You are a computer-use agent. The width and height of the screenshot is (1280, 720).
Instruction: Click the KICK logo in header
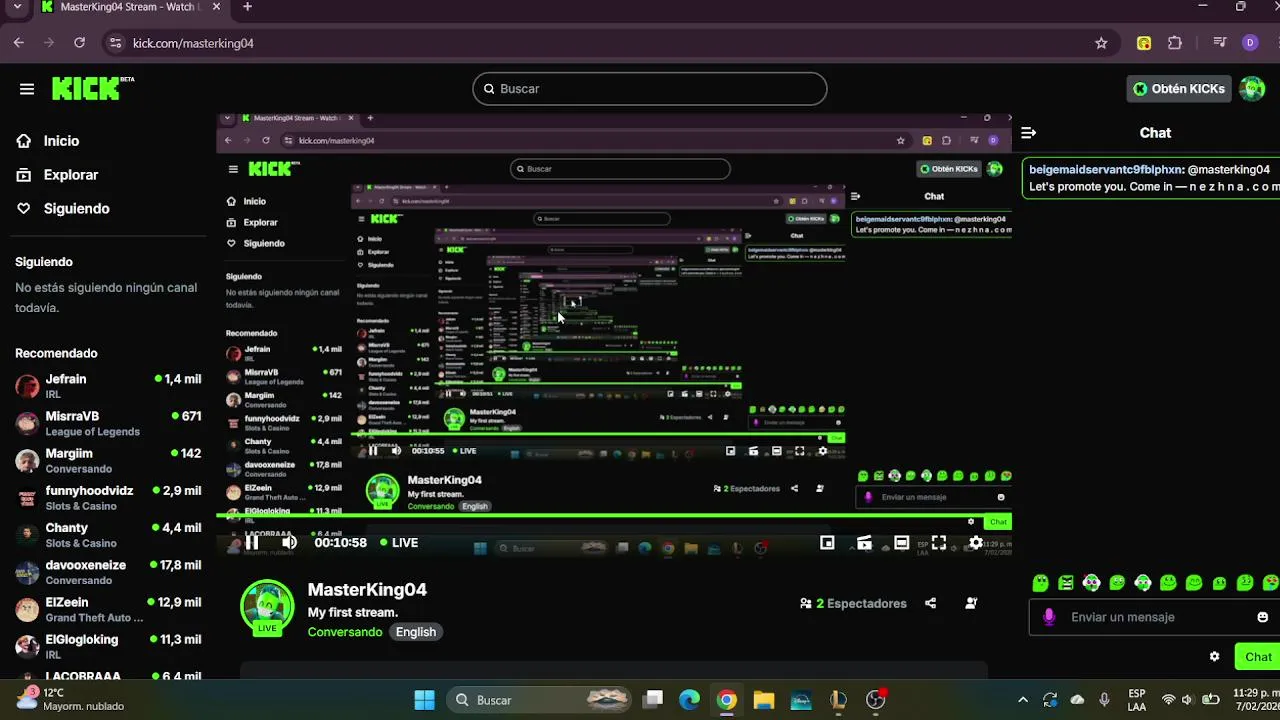pos(92,88)
